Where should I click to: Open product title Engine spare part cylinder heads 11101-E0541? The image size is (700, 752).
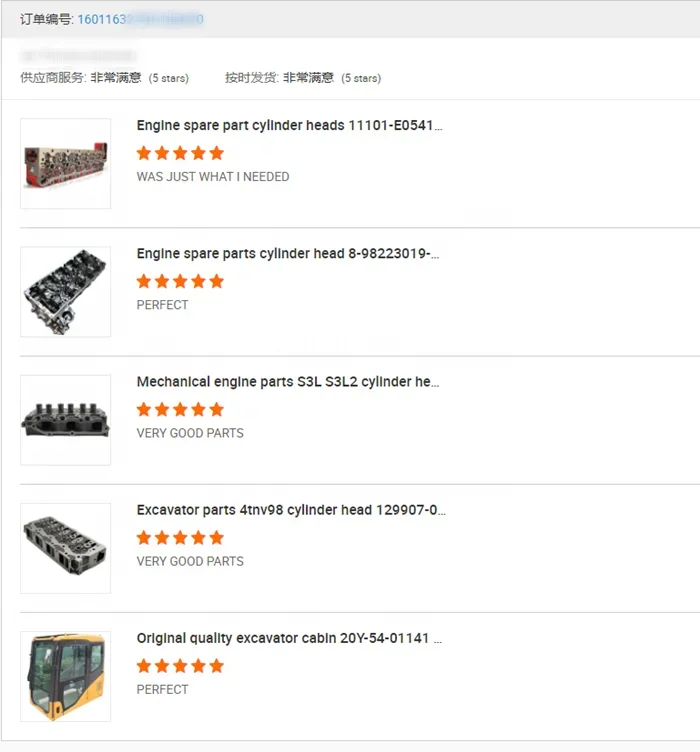tap(290, 125)
